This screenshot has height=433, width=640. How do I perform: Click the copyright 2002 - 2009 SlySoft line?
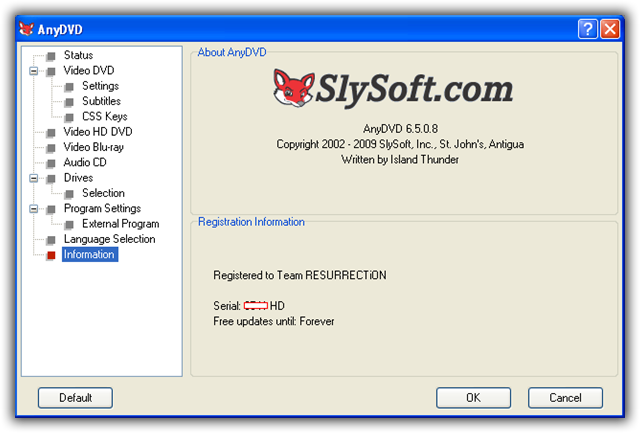click(x=400, y=144)
